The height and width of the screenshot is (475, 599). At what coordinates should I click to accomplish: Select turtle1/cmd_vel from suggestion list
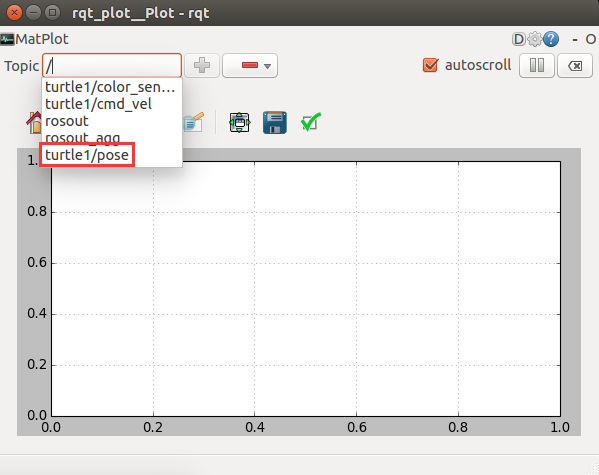[99, 104]
